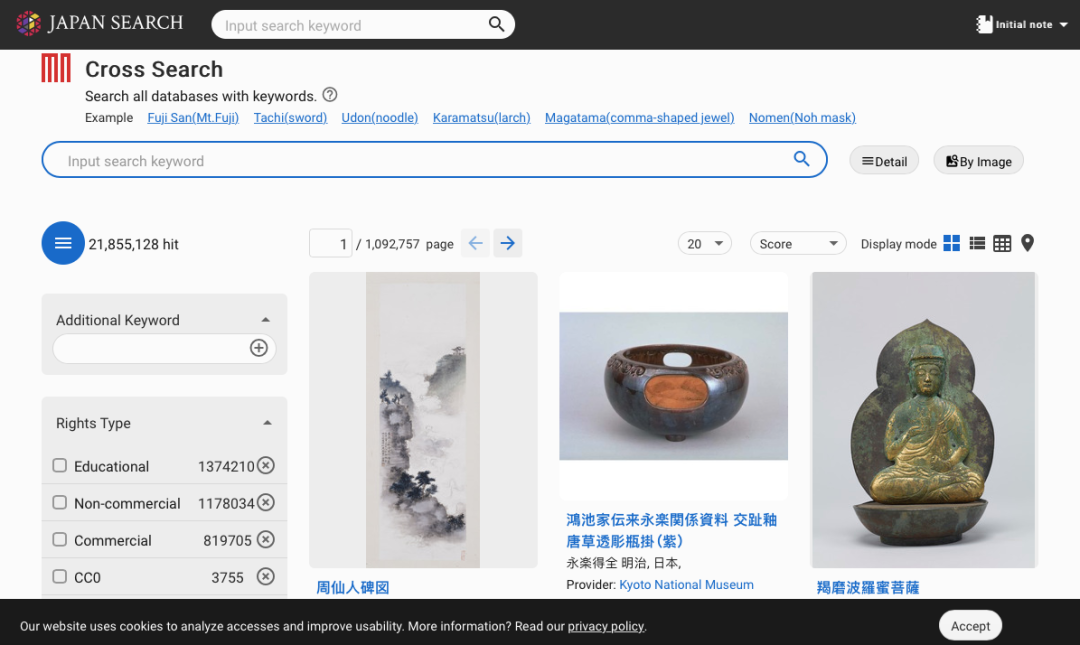Click the Magatama(comma-shaped jewel) example link

tap(639, 118)
